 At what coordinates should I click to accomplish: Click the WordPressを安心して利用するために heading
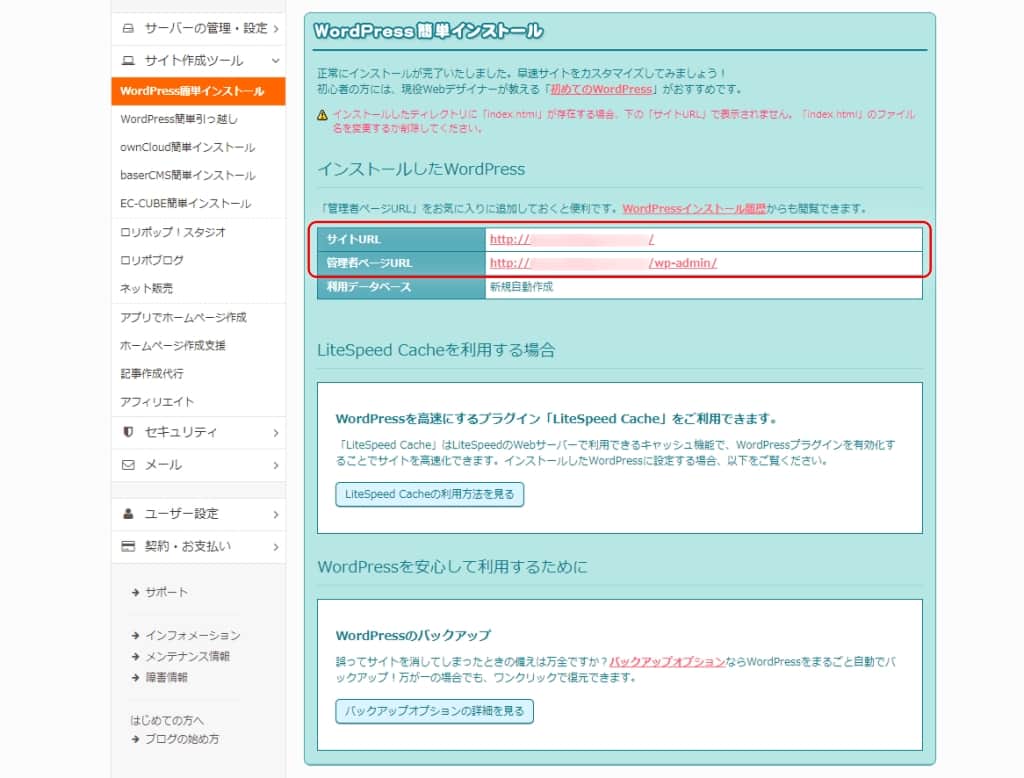click(x=453, y=567)
